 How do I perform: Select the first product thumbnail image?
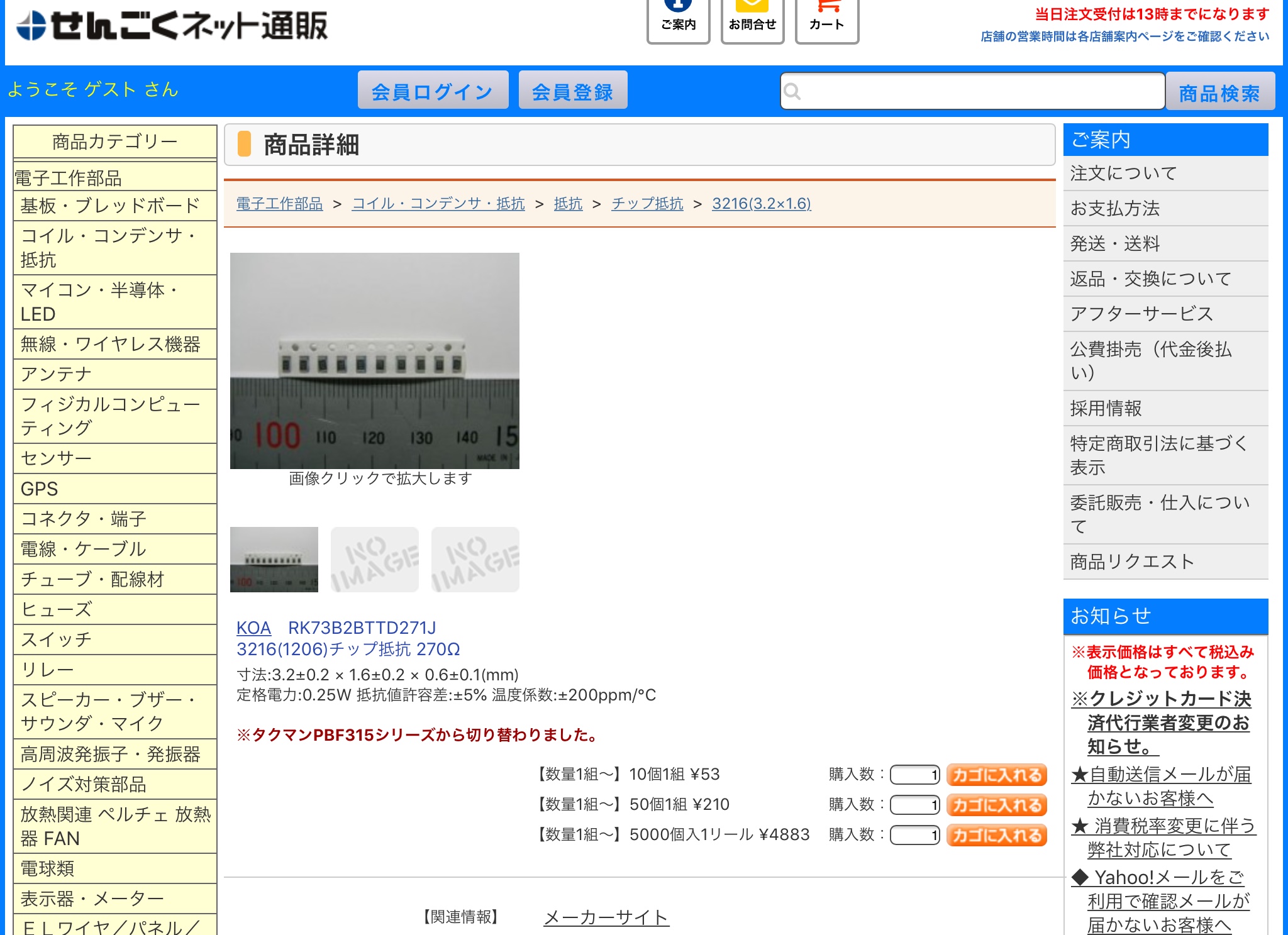pyautogui.click(x=274, y=560)
